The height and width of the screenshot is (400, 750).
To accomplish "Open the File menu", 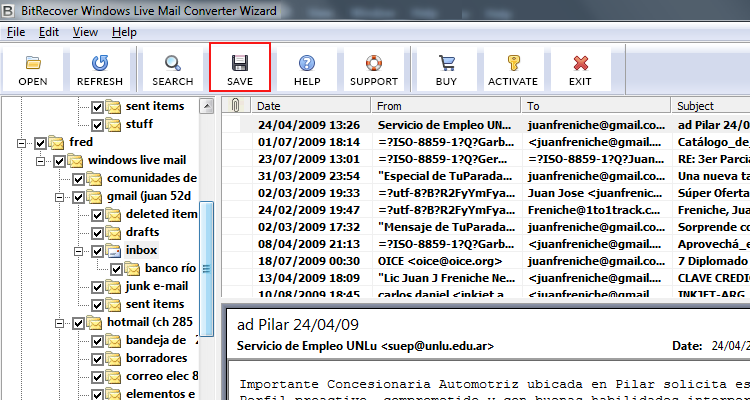I will pyautogui.click(x=16, y=32).
